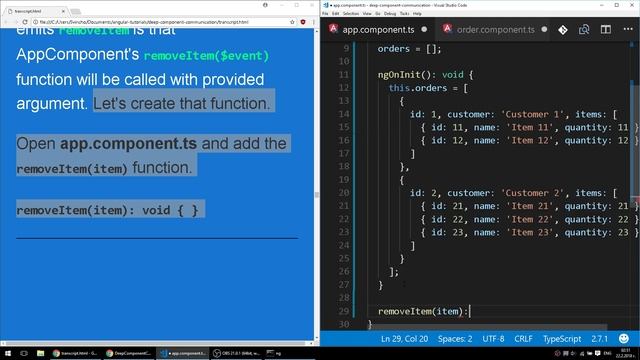Click 'ngOnInit(): void {' on line 11
The image size is (640, 360).
(425, 75)
